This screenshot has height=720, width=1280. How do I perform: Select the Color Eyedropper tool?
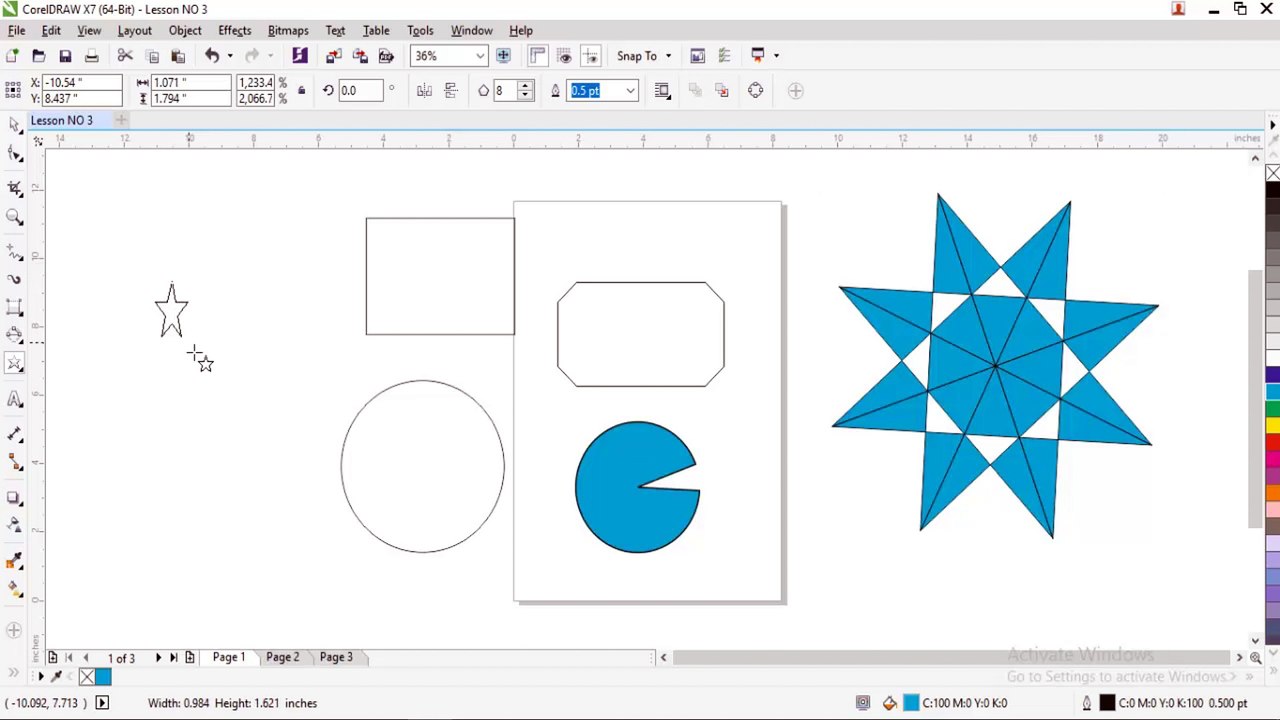point(14,561)
